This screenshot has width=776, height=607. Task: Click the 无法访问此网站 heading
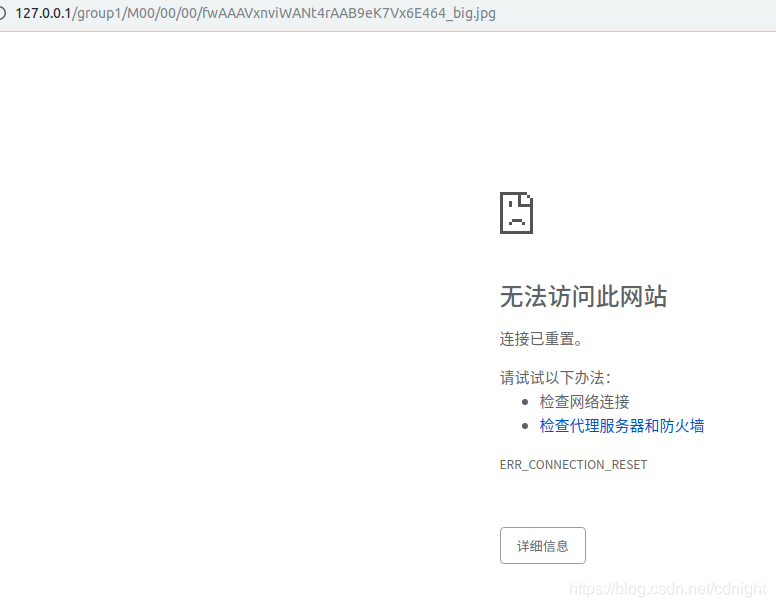pyautogui.click(x=583, y=297)
